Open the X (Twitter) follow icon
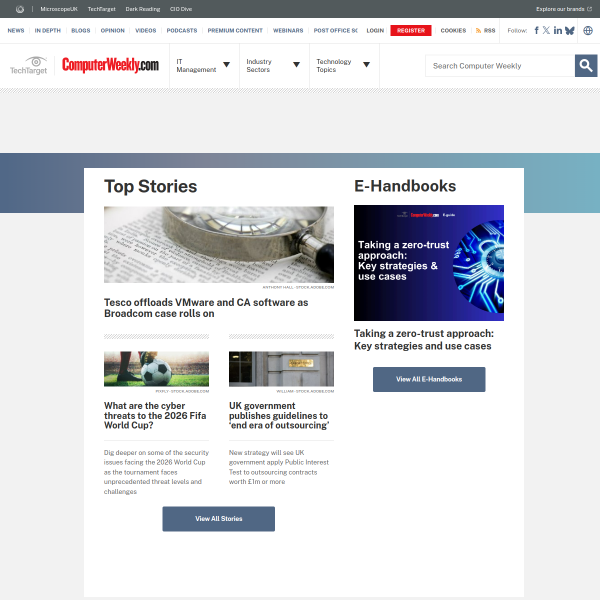Viewport: 600px width, 600px height. click(x=546, y=30)
